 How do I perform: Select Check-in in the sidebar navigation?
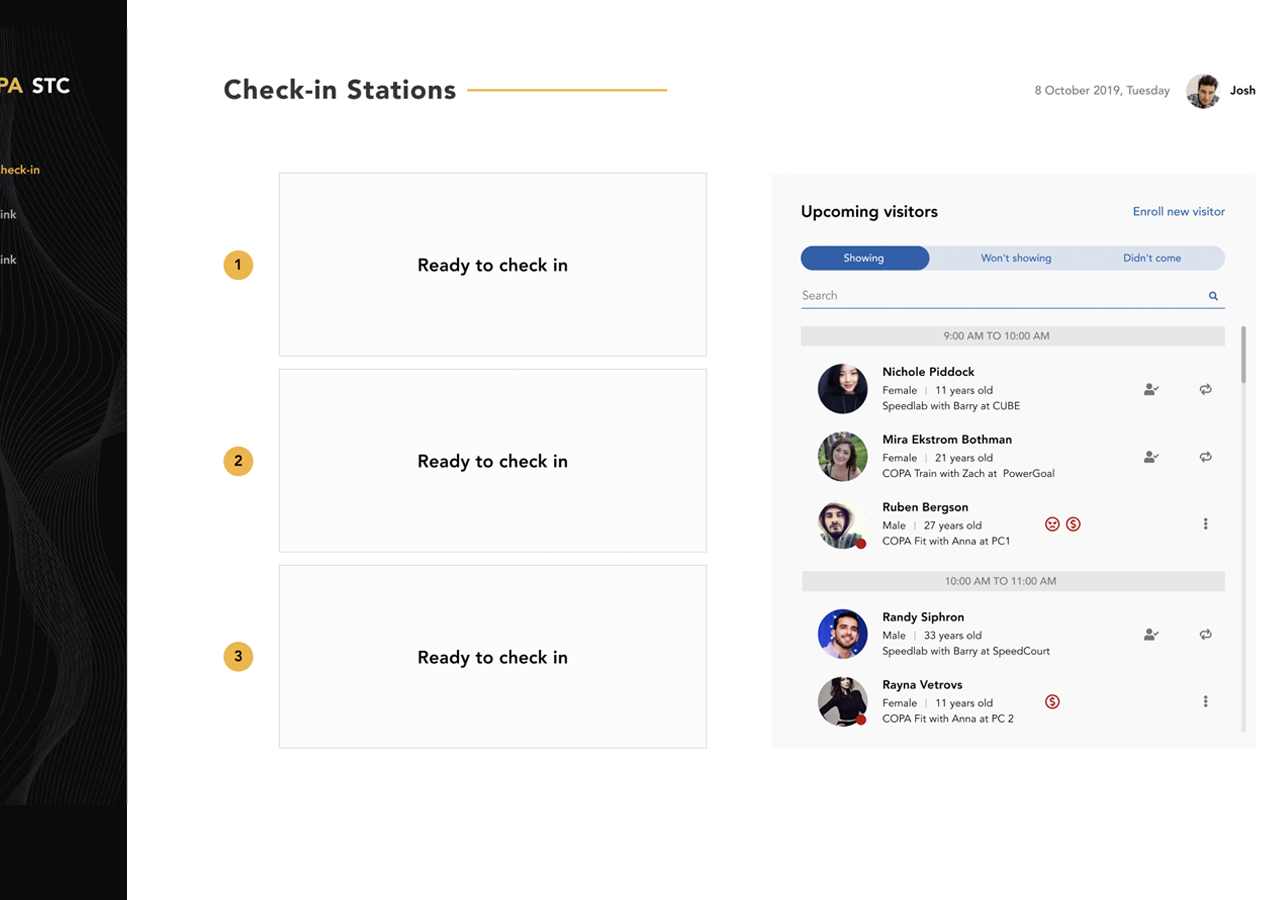tap(20, 169)
